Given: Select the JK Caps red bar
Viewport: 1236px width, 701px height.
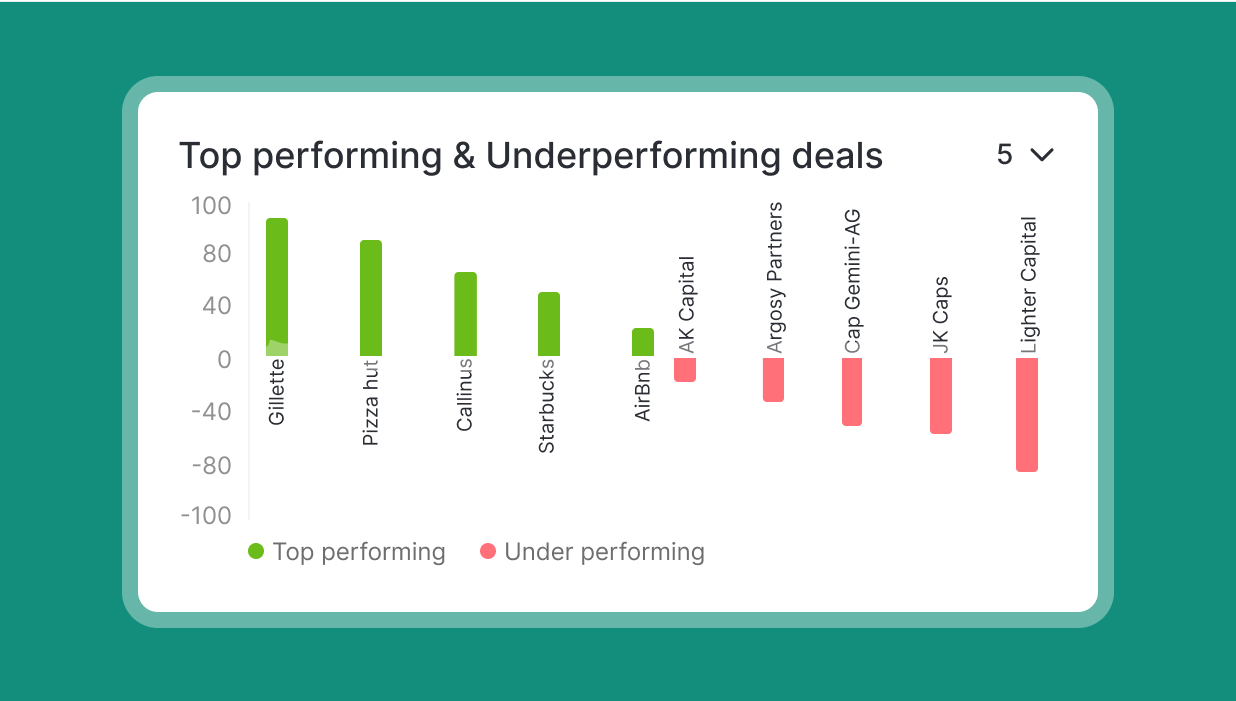Looking at the screenshot, I should click(x=941, y=395).
